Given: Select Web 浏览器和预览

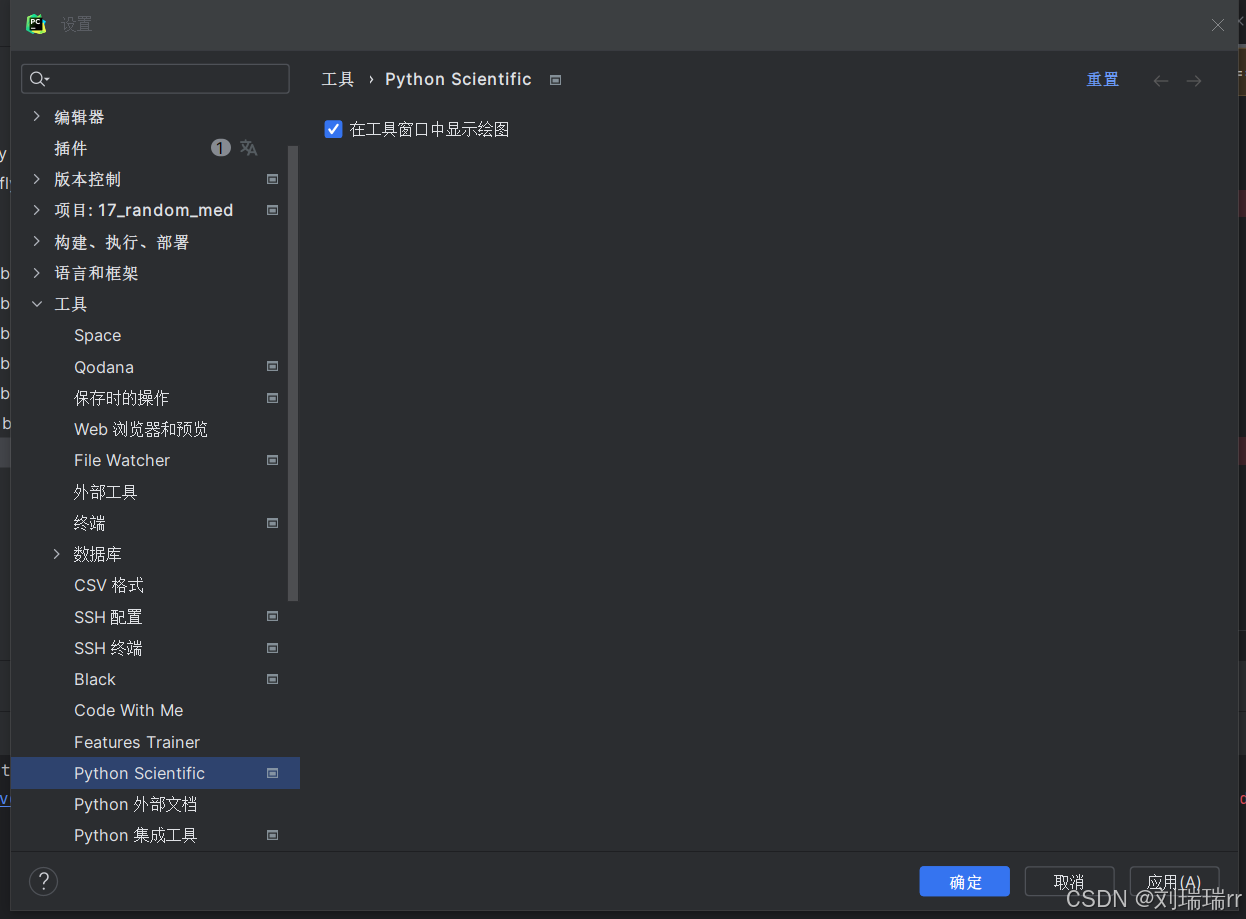Looking at the screenshot, I should pos(141,429).
